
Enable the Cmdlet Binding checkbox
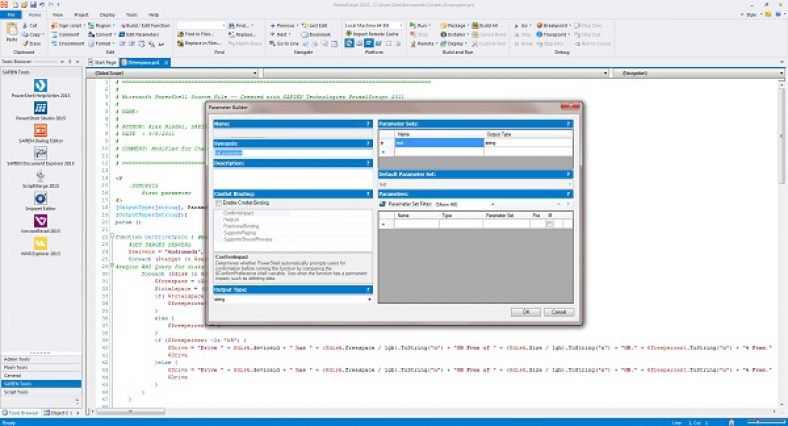tap(220, 203)
